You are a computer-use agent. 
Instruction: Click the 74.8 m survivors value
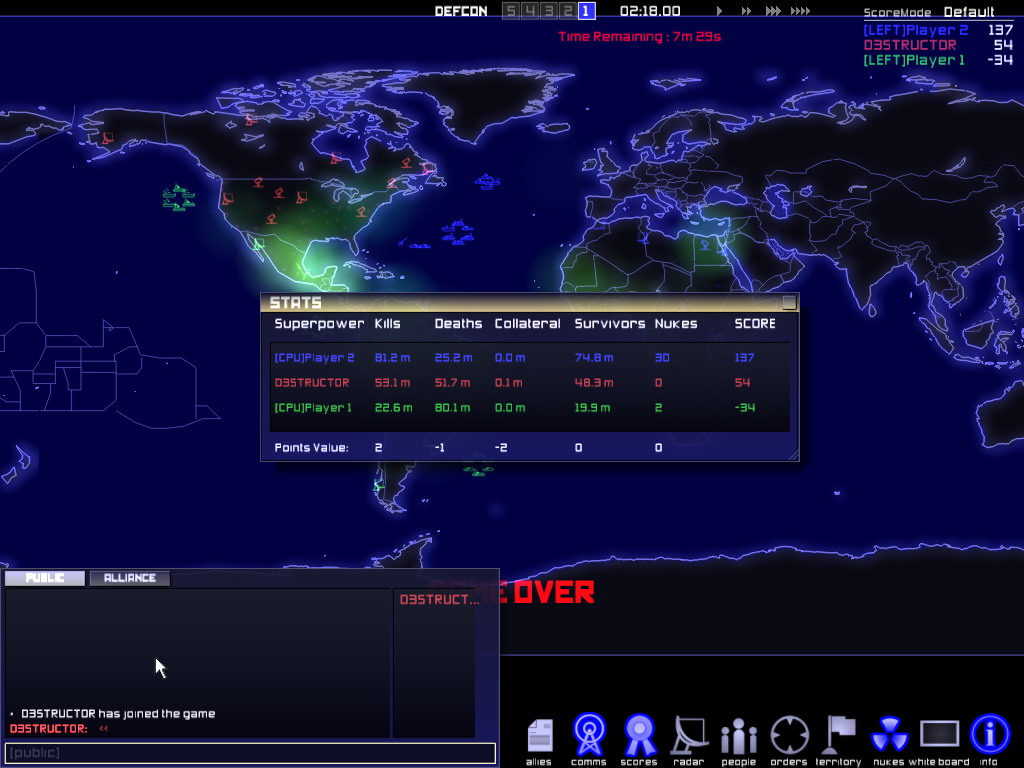[x=594, y=358]
